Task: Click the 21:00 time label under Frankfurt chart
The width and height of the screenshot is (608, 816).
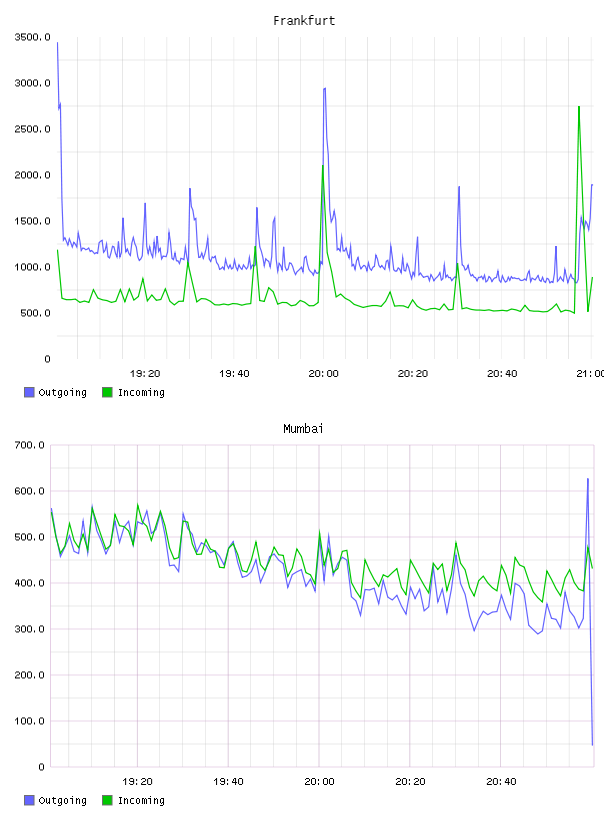Action: coord(591,374)
